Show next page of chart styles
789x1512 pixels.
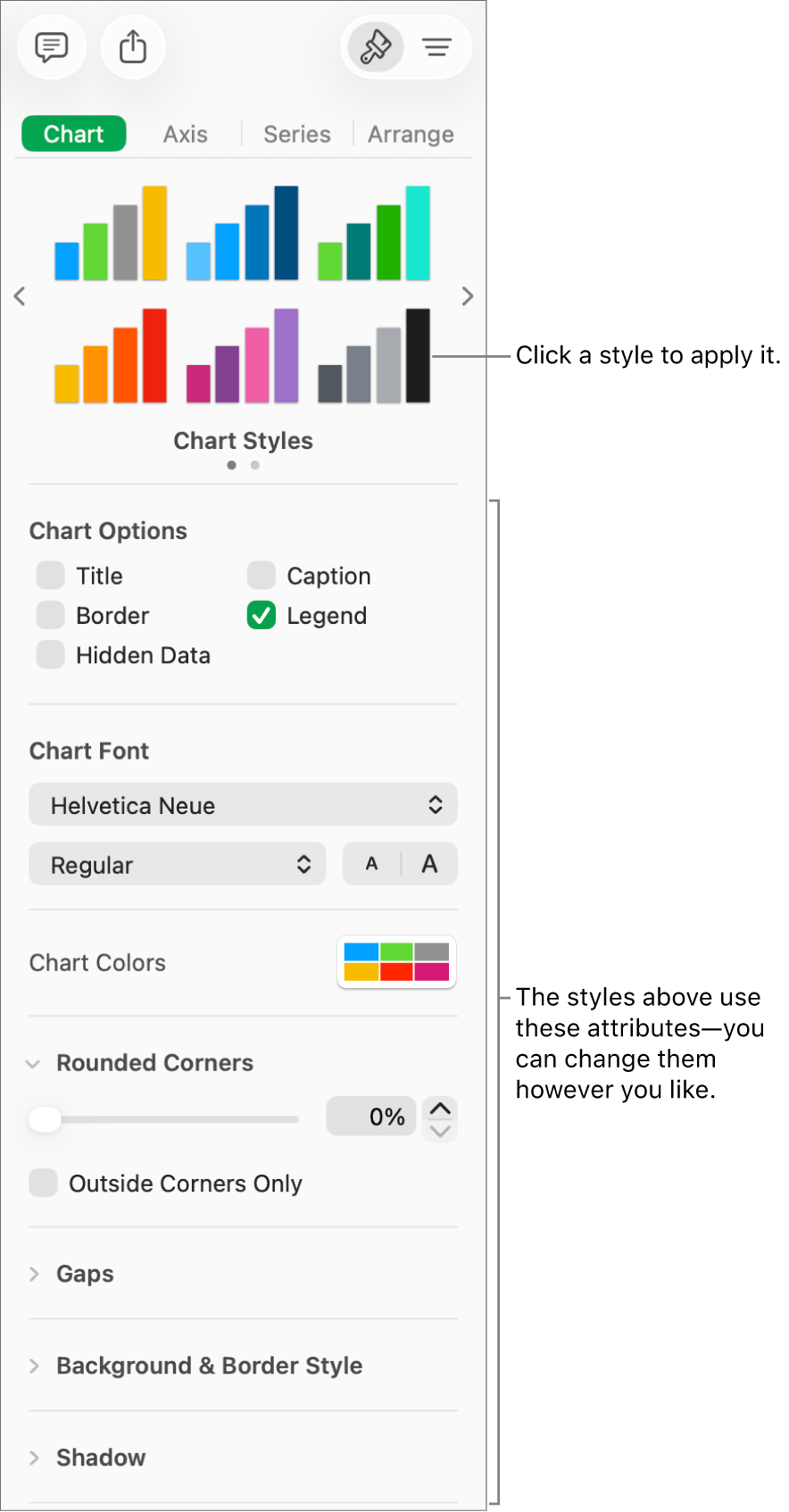point(467,295)
